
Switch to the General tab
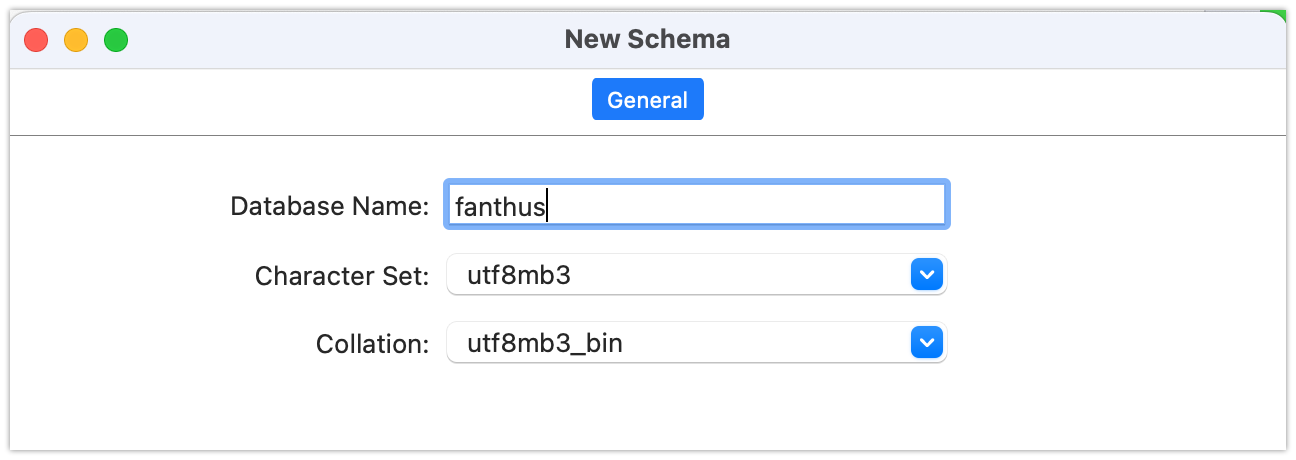pos(647,100)
